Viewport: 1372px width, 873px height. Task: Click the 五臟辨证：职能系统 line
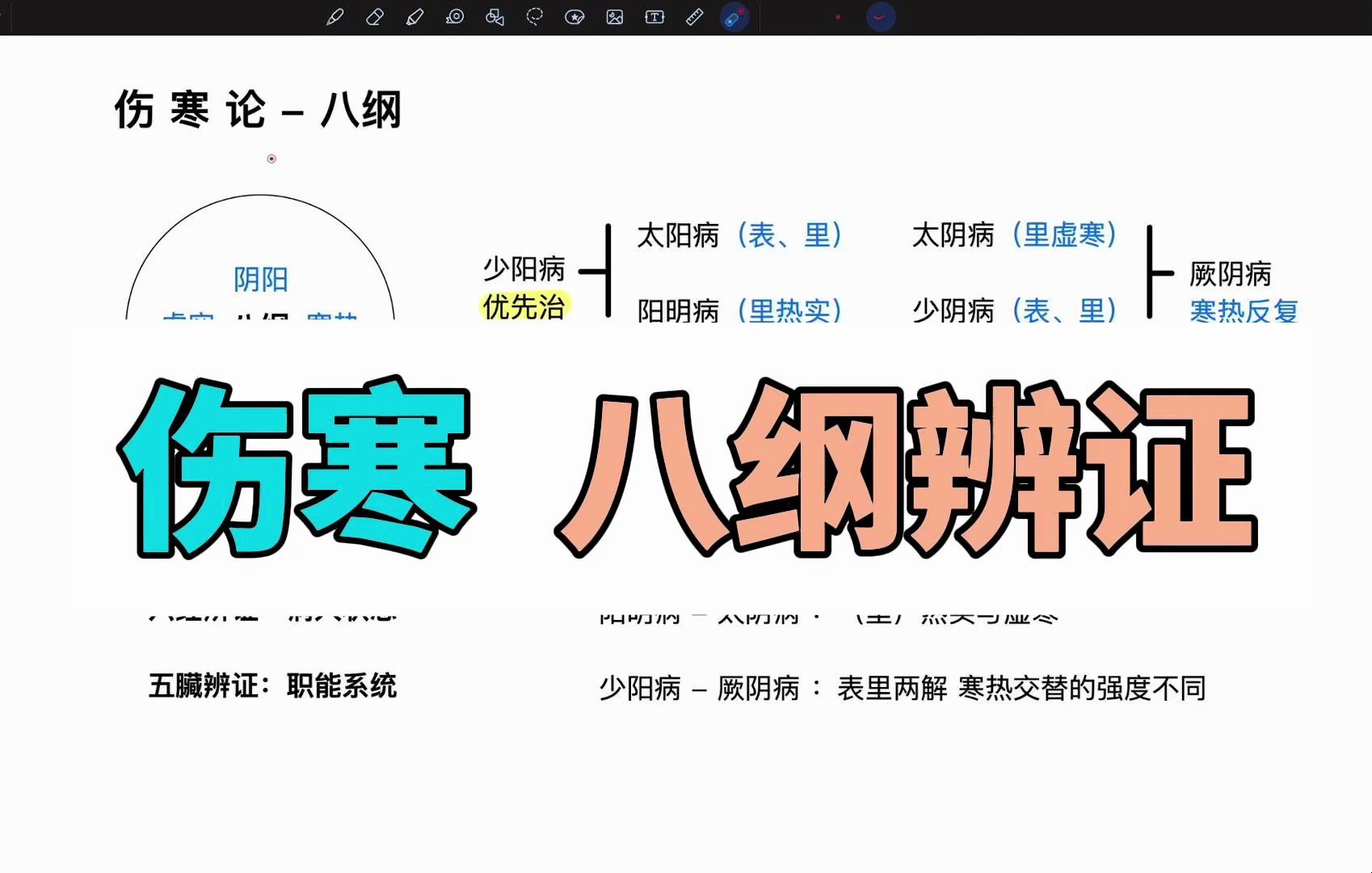[x=273, y=686]
